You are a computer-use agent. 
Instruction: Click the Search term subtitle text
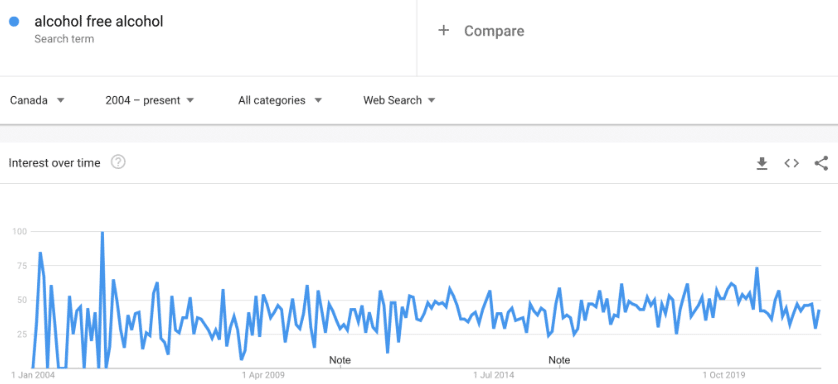(64, 39)
